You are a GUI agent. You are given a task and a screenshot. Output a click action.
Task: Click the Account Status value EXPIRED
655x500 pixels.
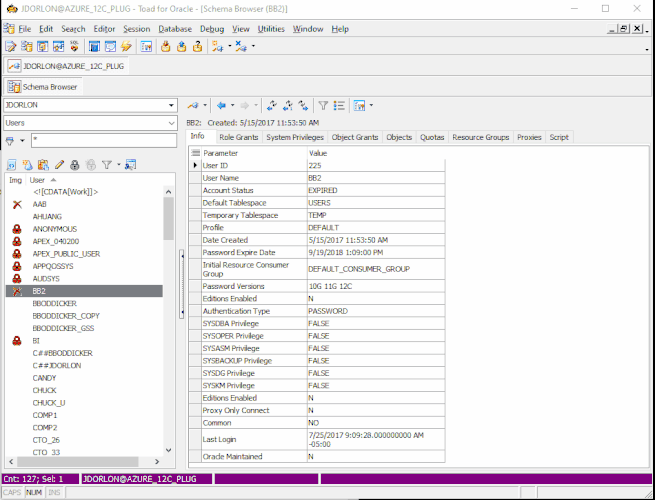tap(322, 190)
